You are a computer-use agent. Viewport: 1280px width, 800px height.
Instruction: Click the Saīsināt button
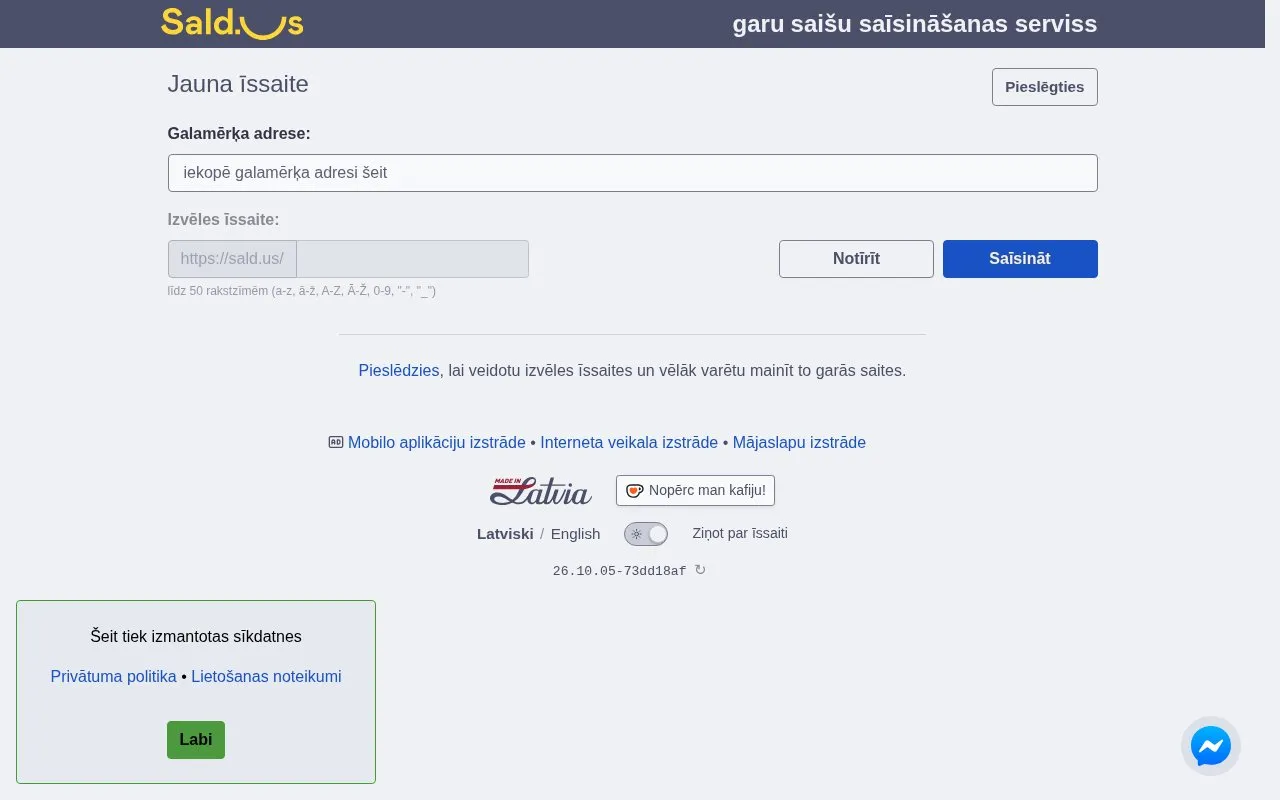(x=1020, y=259)
